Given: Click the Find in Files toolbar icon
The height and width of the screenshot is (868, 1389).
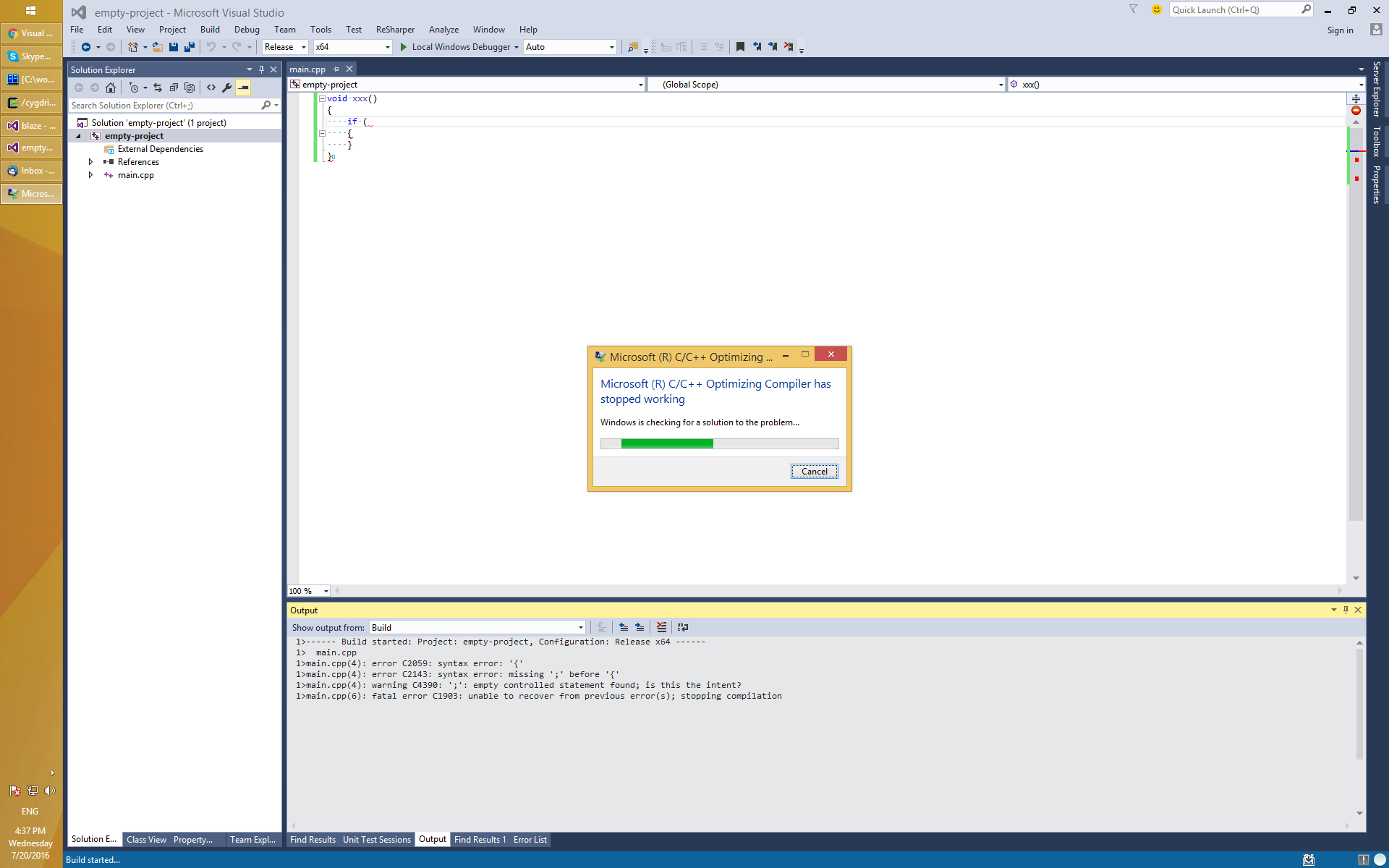Looking at the screenshot, I should click(633, 47).
